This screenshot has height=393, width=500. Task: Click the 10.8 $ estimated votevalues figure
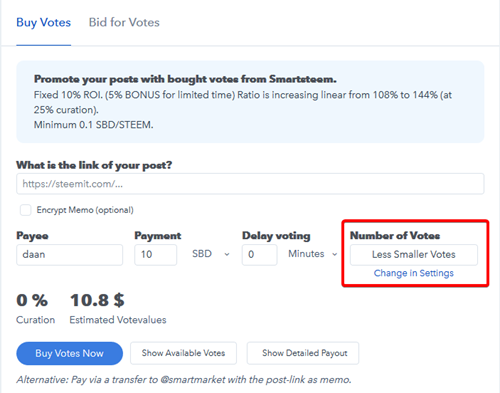97,300
